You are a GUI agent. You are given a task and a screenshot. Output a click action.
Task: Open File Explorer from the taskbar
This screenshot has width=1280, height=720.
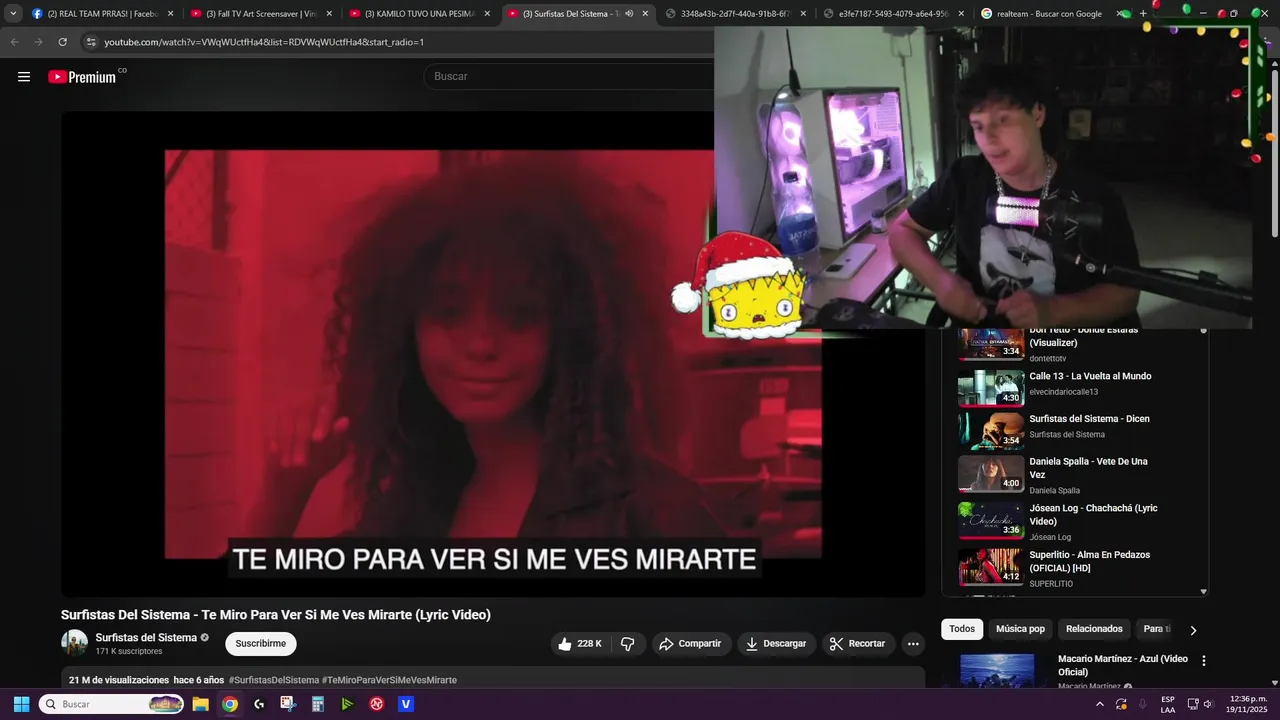pos(200,704)
